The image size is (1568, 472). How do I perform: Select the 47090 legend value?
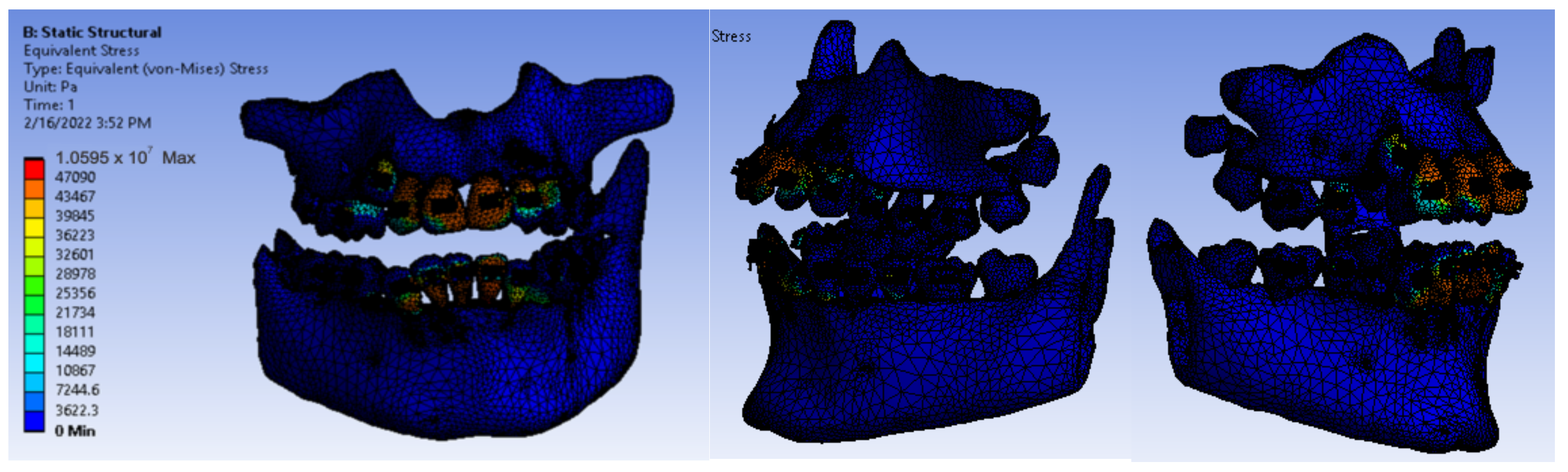pyautogui.click(x=75, y=177)
